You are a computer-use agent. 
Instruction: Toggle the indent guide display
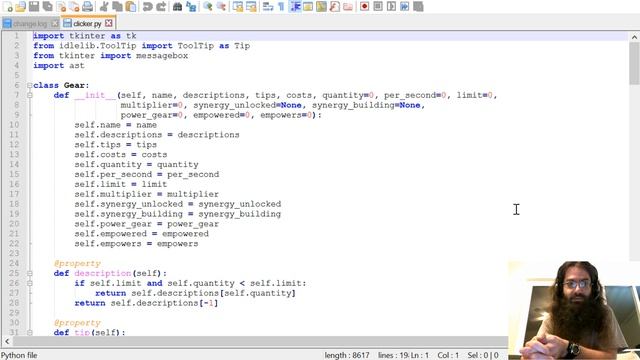click(x=295, y=6)
